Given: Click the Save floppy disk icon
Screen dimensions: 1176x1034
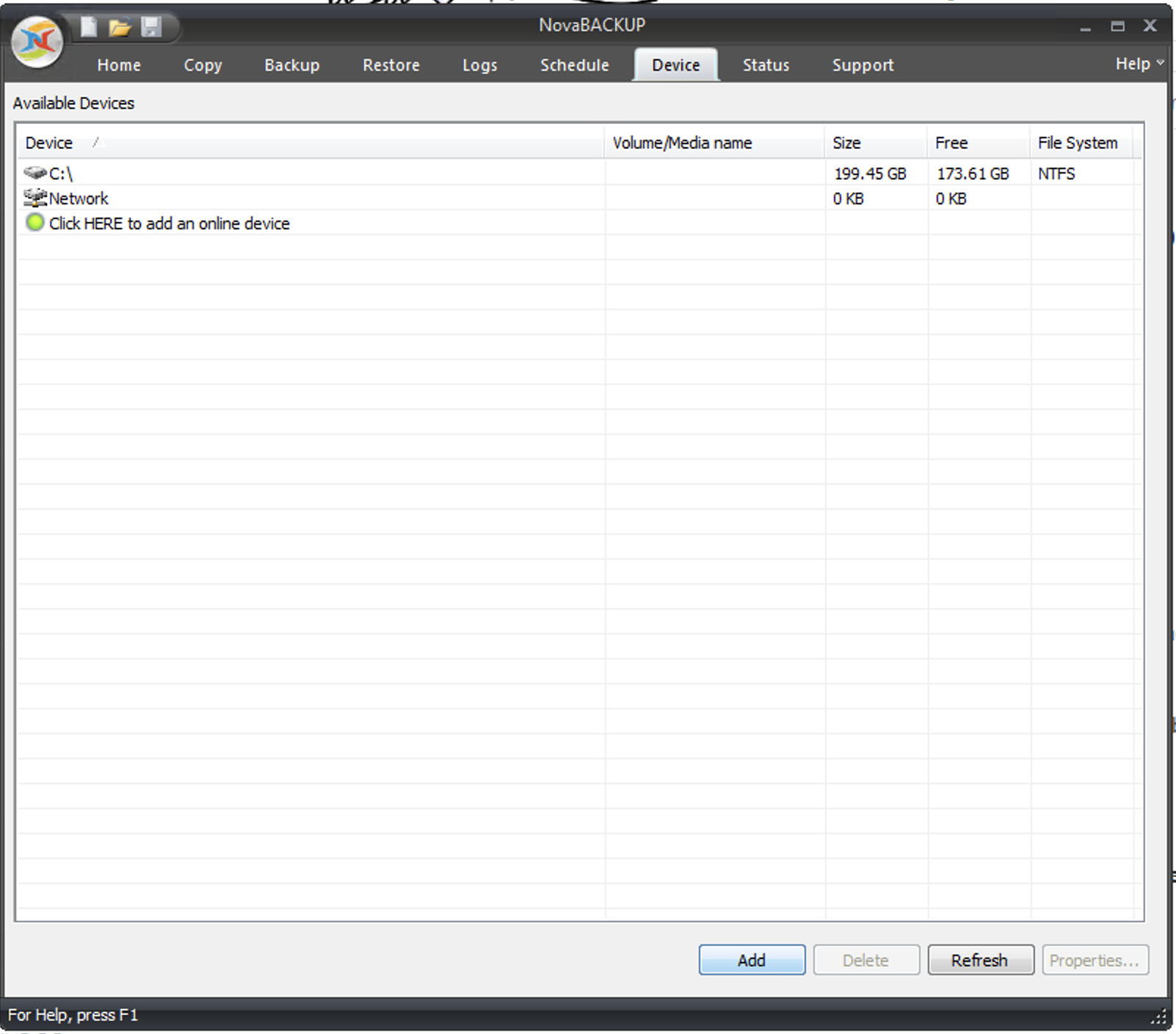Looking at the screenshot, I should 151,27.
